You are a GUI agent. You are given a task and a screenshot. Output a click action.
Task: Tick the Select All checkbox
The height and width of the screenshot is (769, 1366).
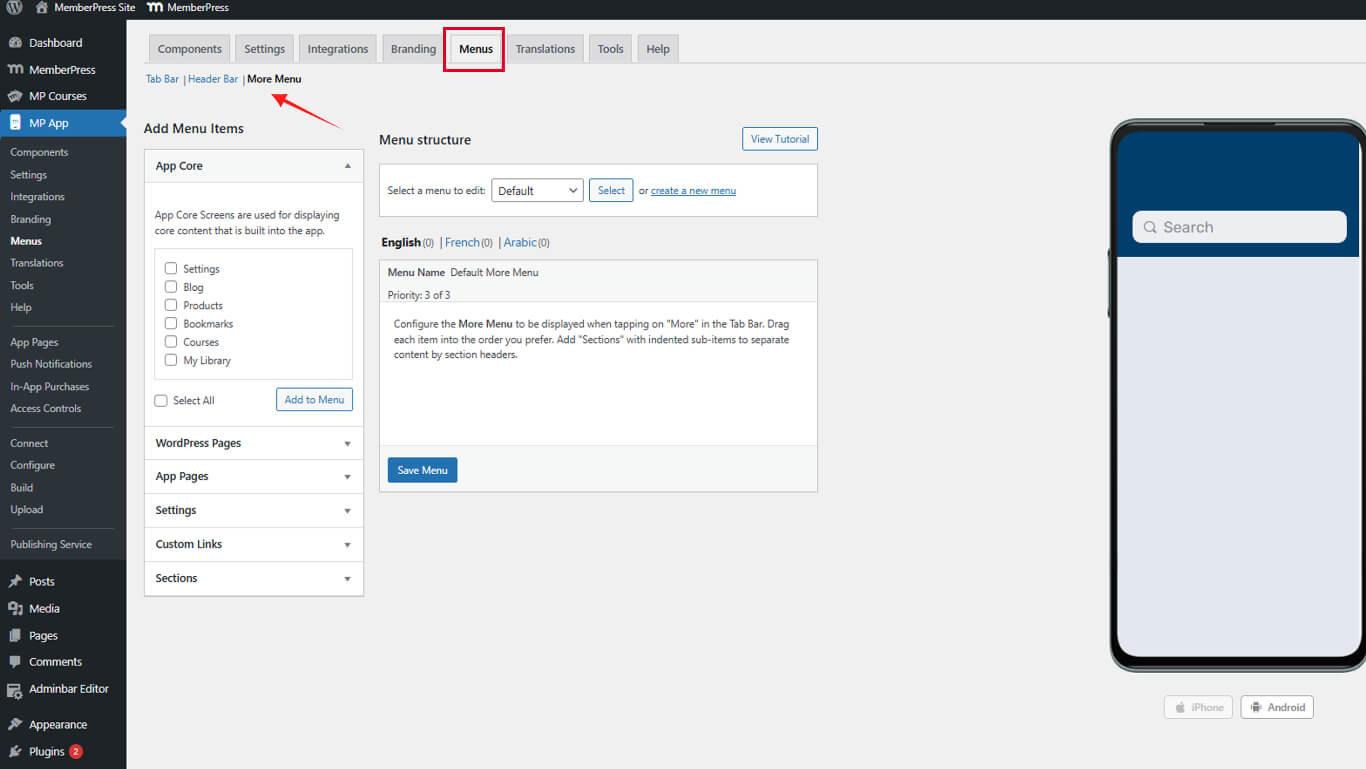(161, 401)
